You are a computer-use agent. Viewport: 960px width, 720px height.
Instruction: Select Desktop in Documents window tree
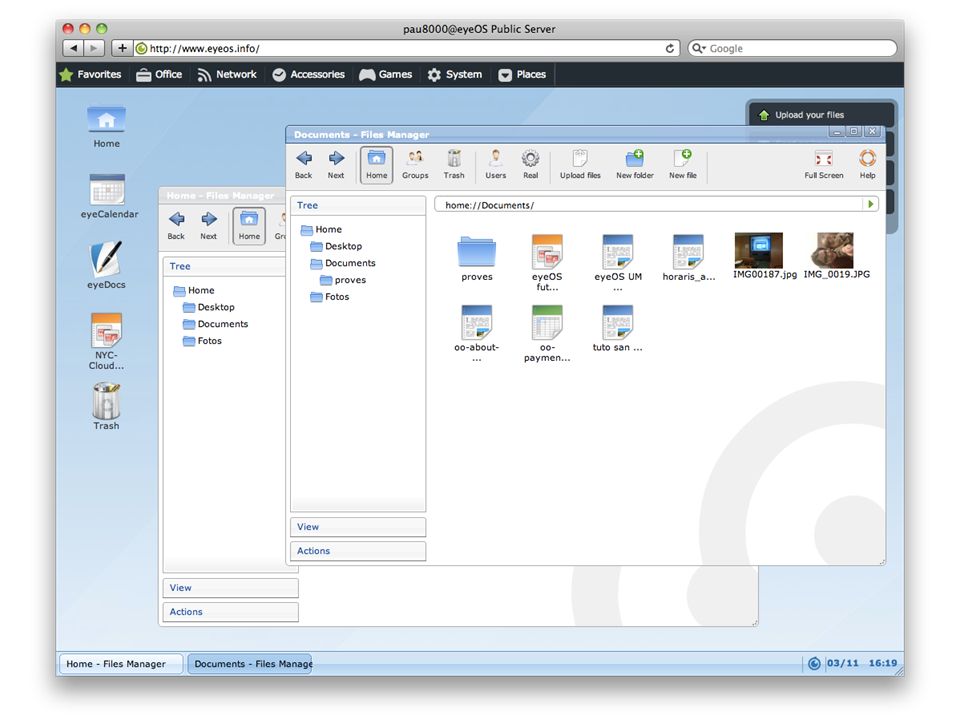click(x=336, y=246)
